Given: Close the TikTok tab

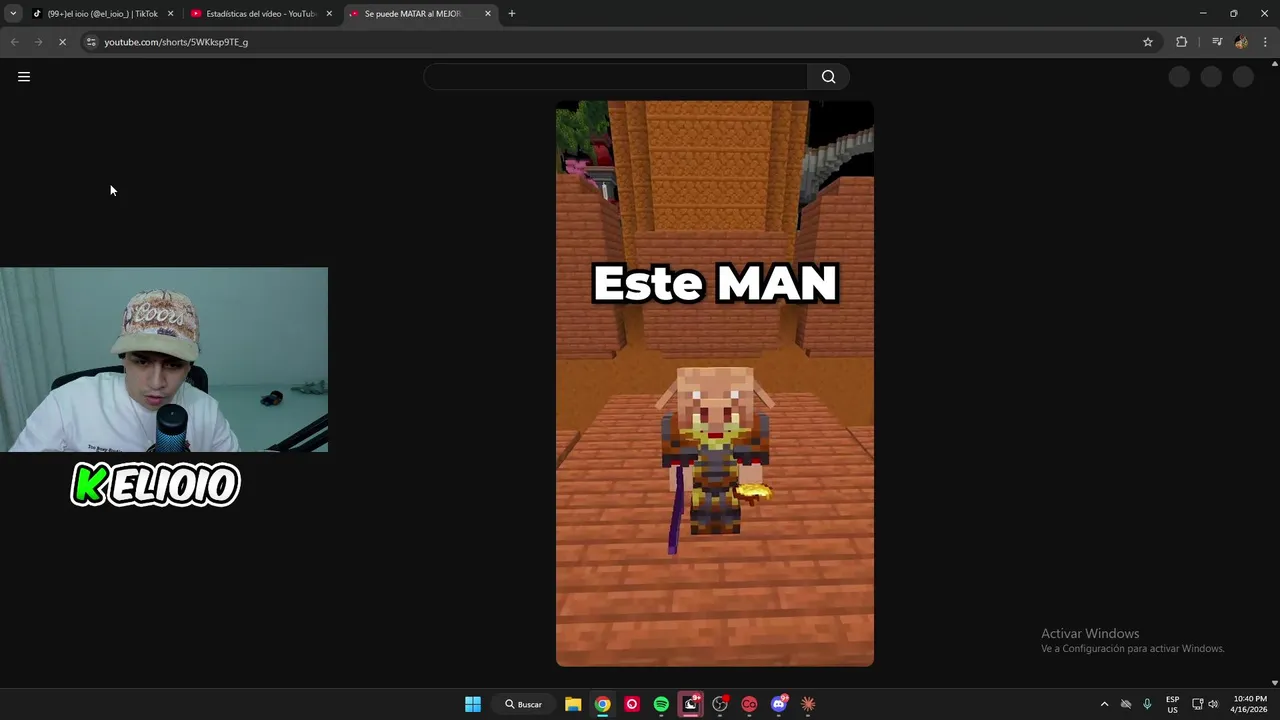Looking at the screenshot, I should [170, 14].
